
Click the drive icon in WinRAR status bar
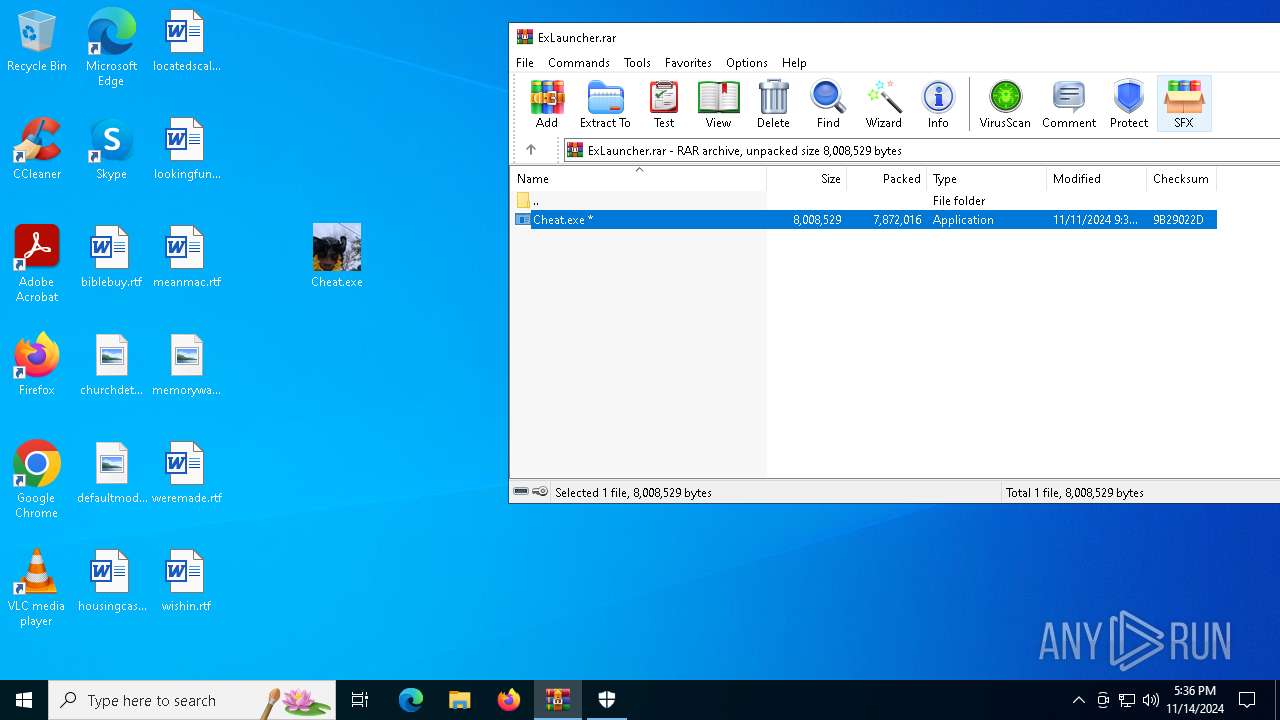(521, 492)
